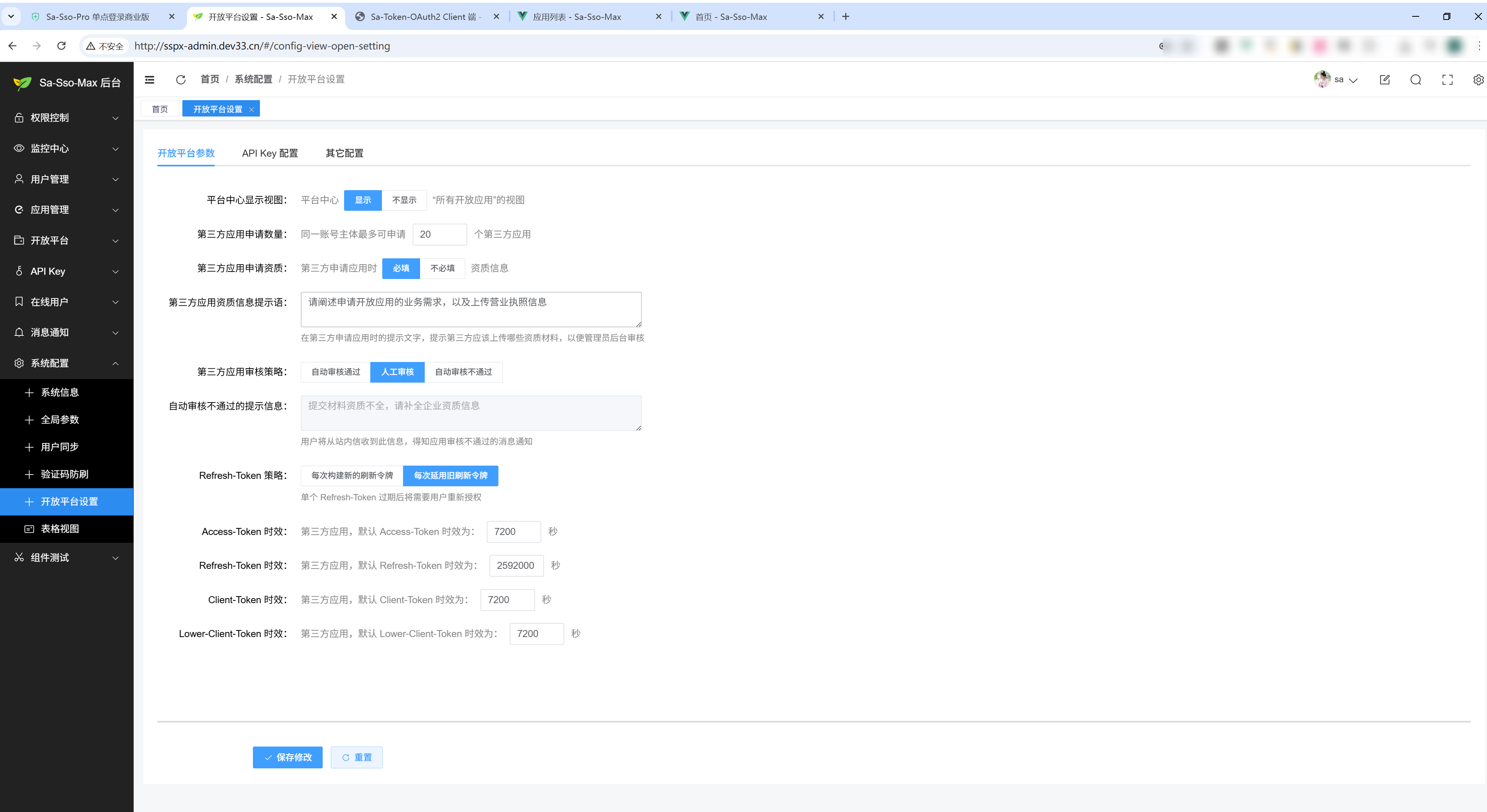The height and width of the screenshot is (812, 1487).
Task: Open the edit note icon in header
Action: (x=1384, y=79)
